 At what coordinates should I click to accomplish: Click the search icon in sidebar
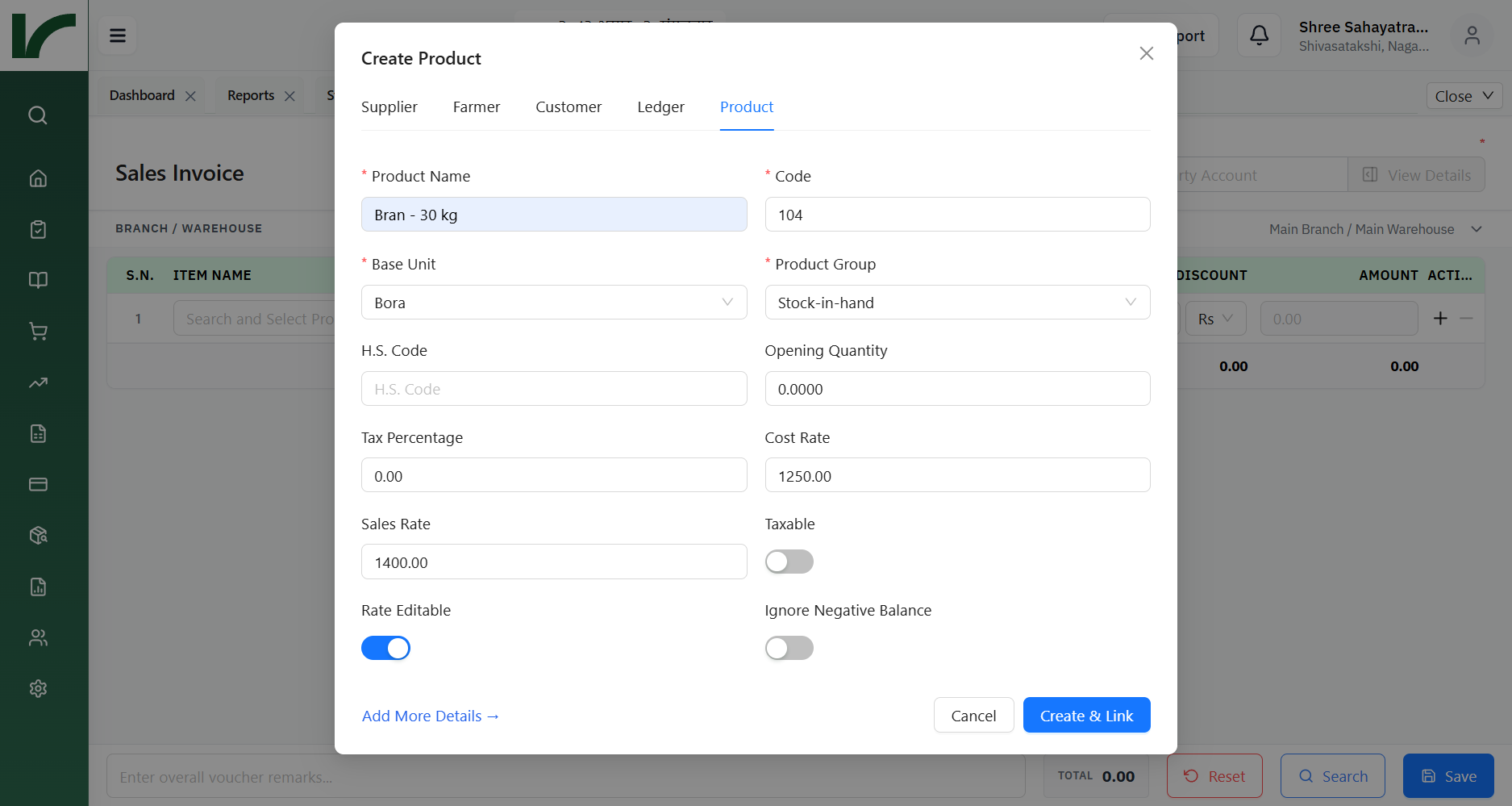[x=38, y=115]
